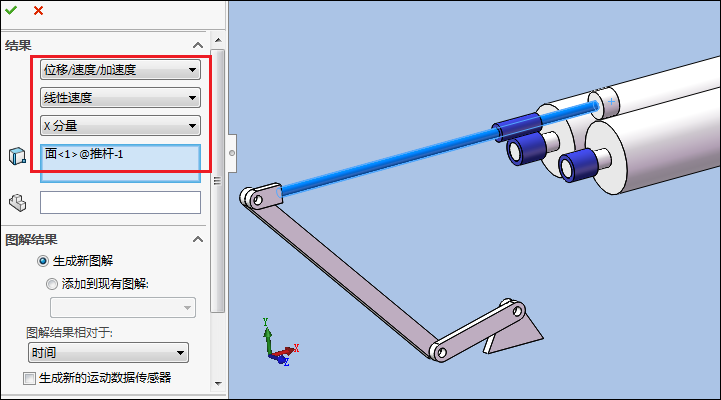Enable 生成新的运动数据传感器 checkbox
721x400 pixels.
pyautogui.click(x=29, y=378)
